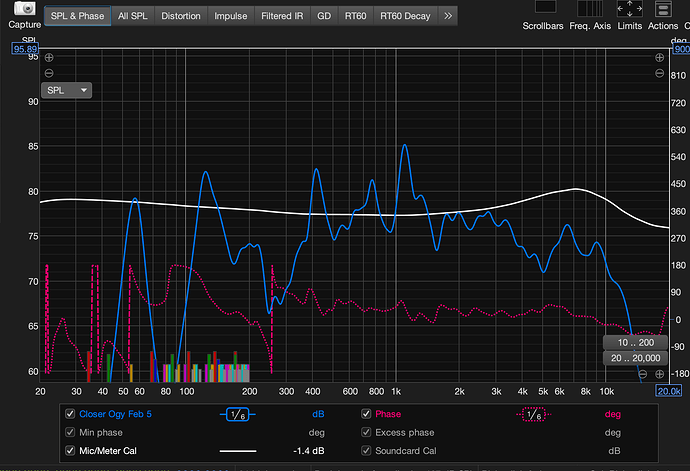The width and height of the screenshot is (690, 471).
Task: Toggle the Excess phase checkbox
Action: pyautogui.click(x=366, y=432)
